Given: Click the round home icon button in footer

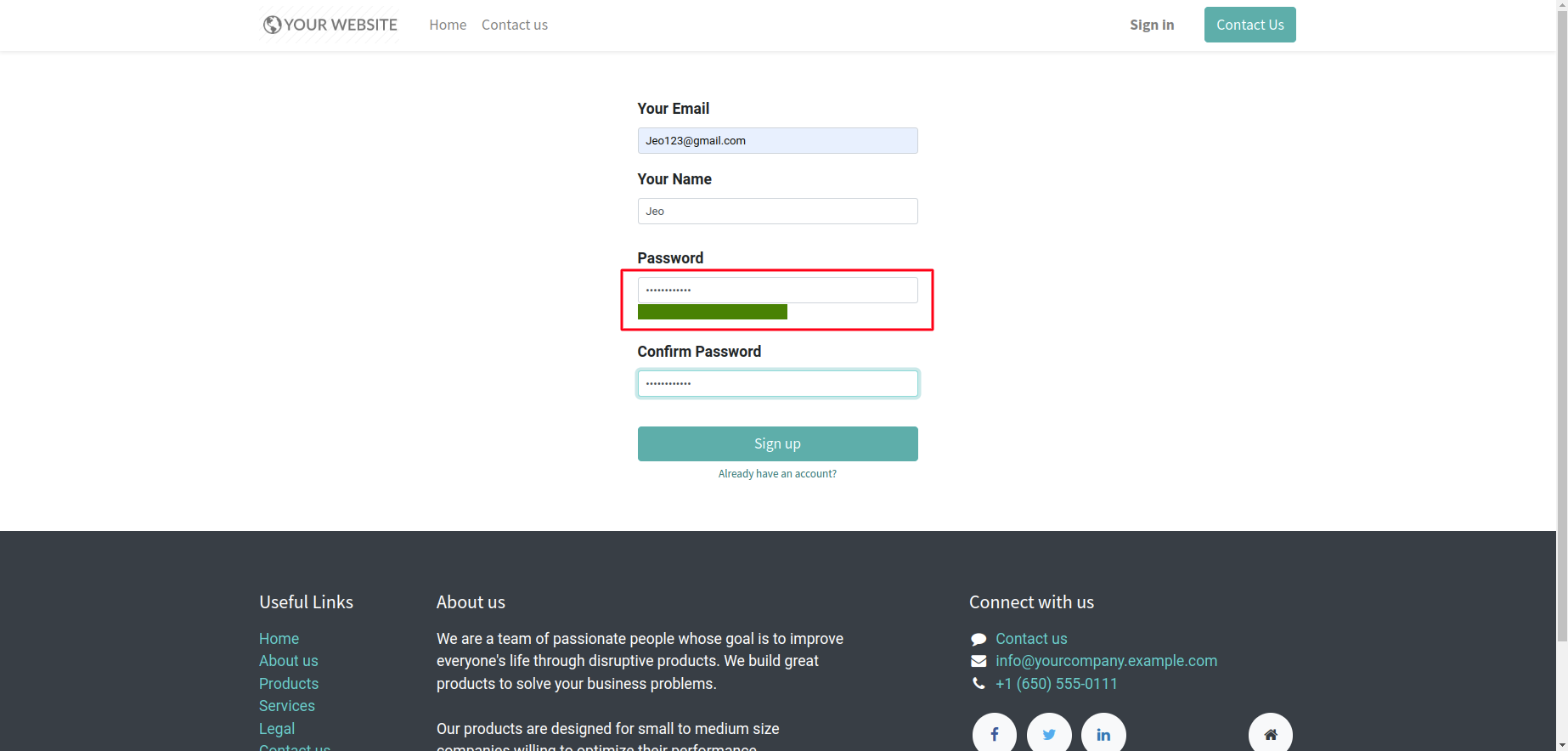Looking at the screenshot, I should (1270, 734).
